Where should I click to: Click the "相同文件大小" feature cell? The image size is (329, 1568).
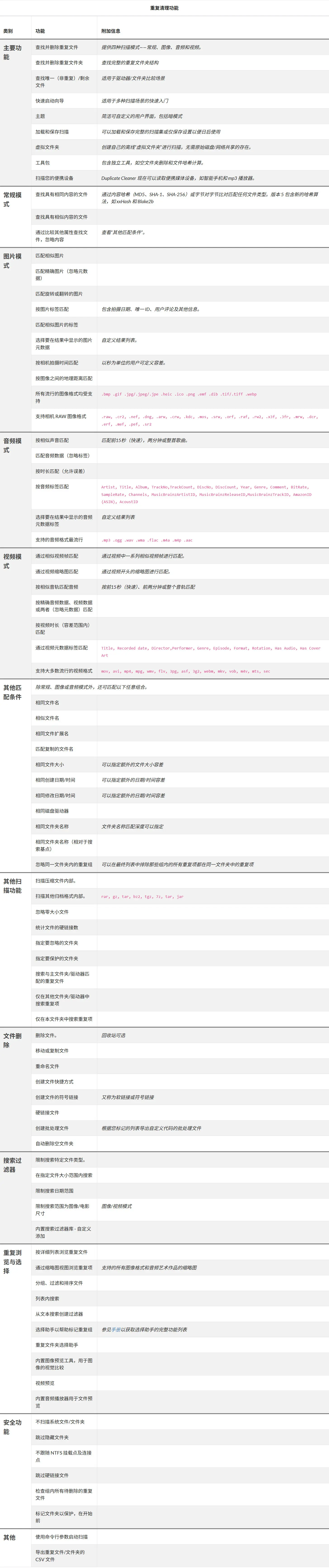click(64, 765)
